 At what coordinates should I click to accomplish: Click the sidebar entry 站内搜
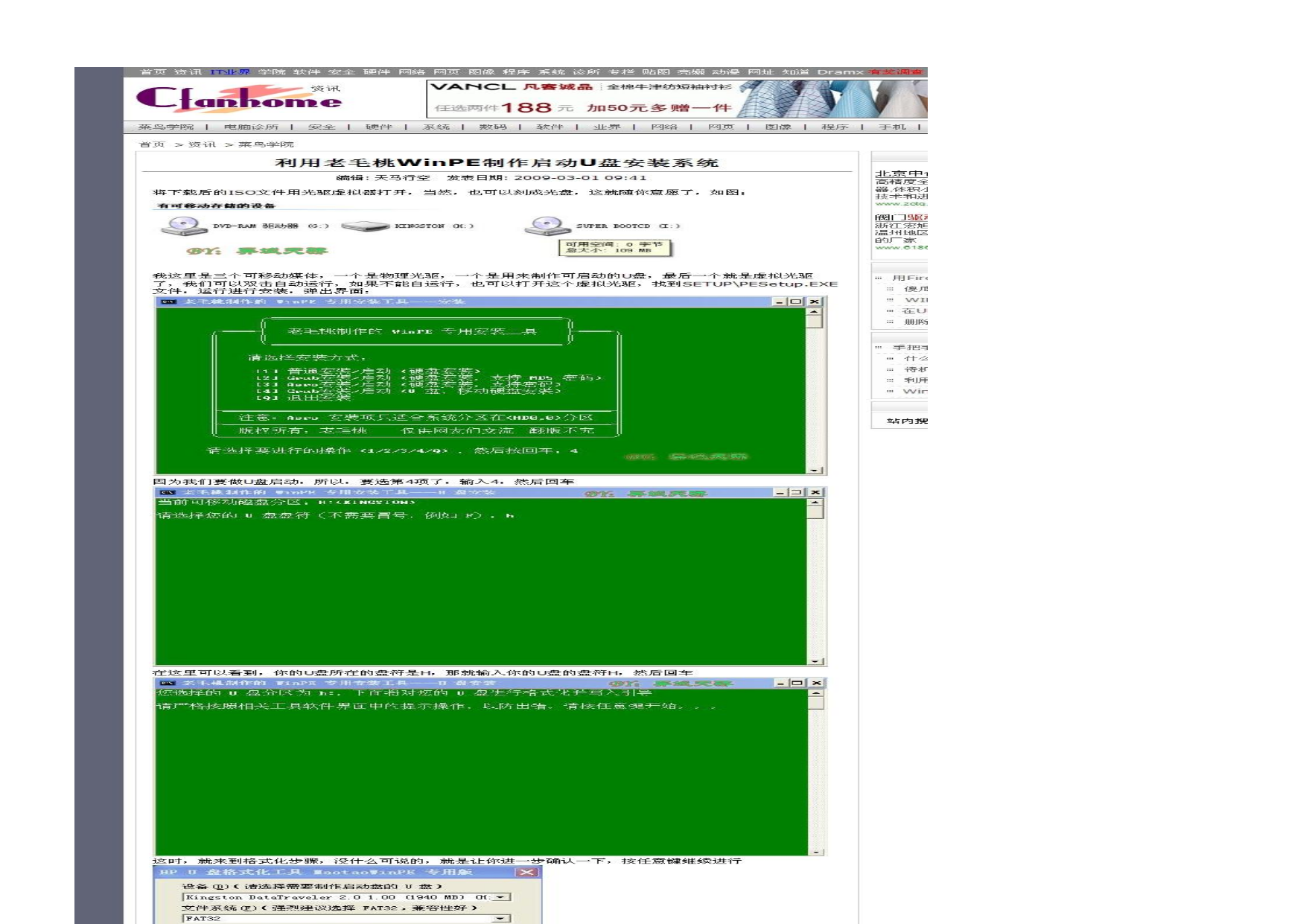point(907,421)
